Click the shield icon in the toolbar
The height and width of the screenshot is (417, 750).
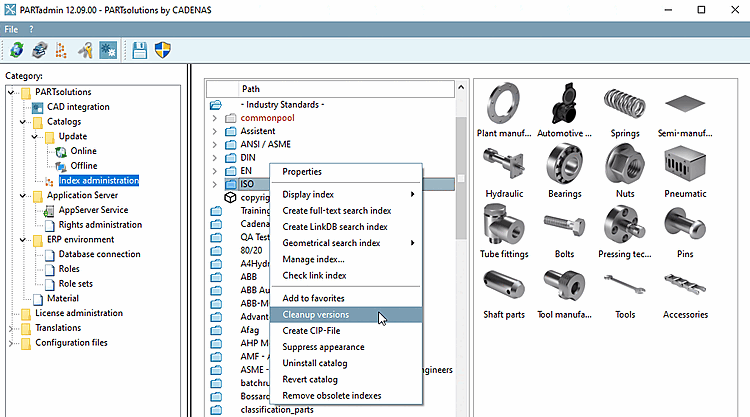(x=164, y=50)
